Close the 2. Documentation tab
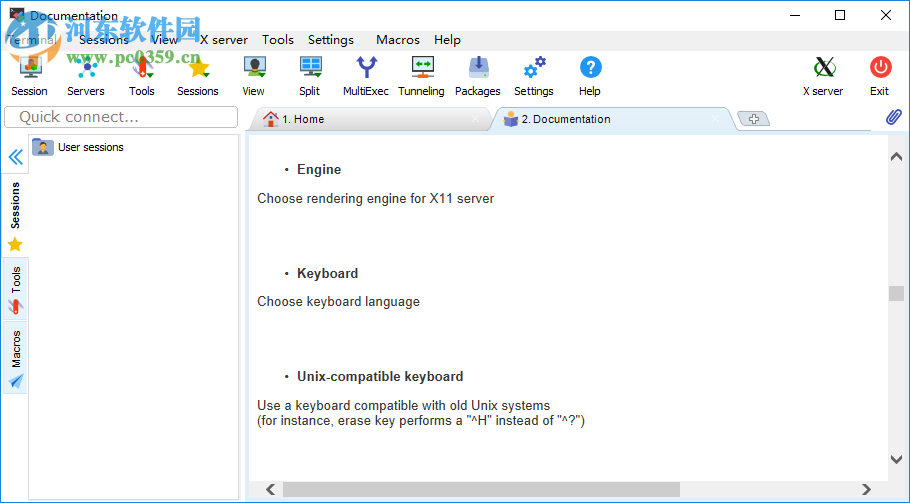 tap(716, 118)
